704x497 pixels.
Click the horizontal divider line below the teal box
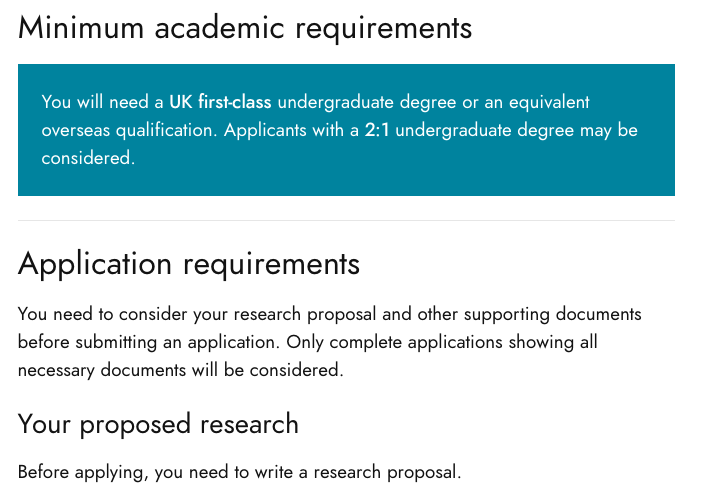point(346,220)
